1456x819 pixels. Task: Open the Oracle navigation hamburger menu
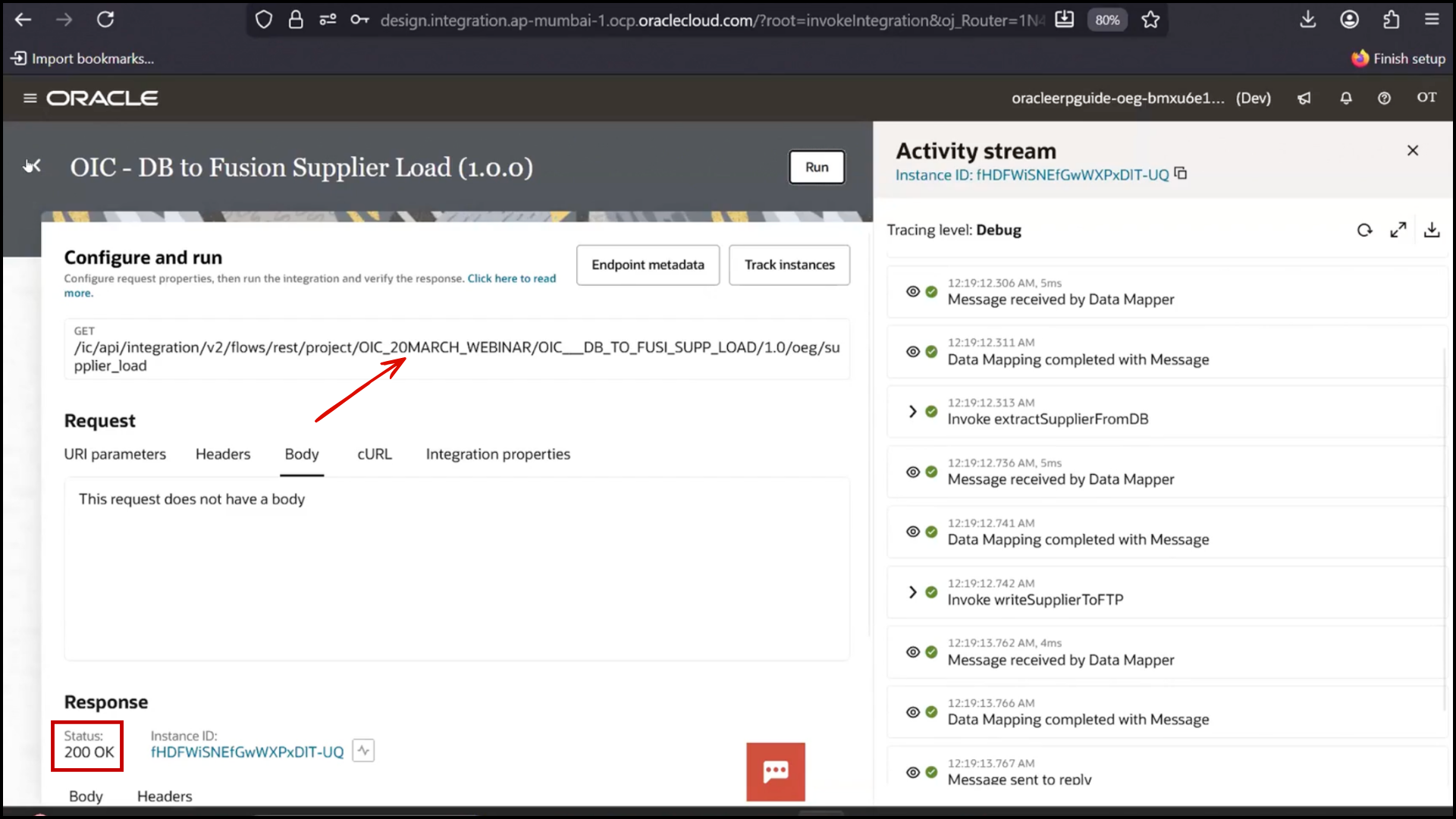coord(30,98)
